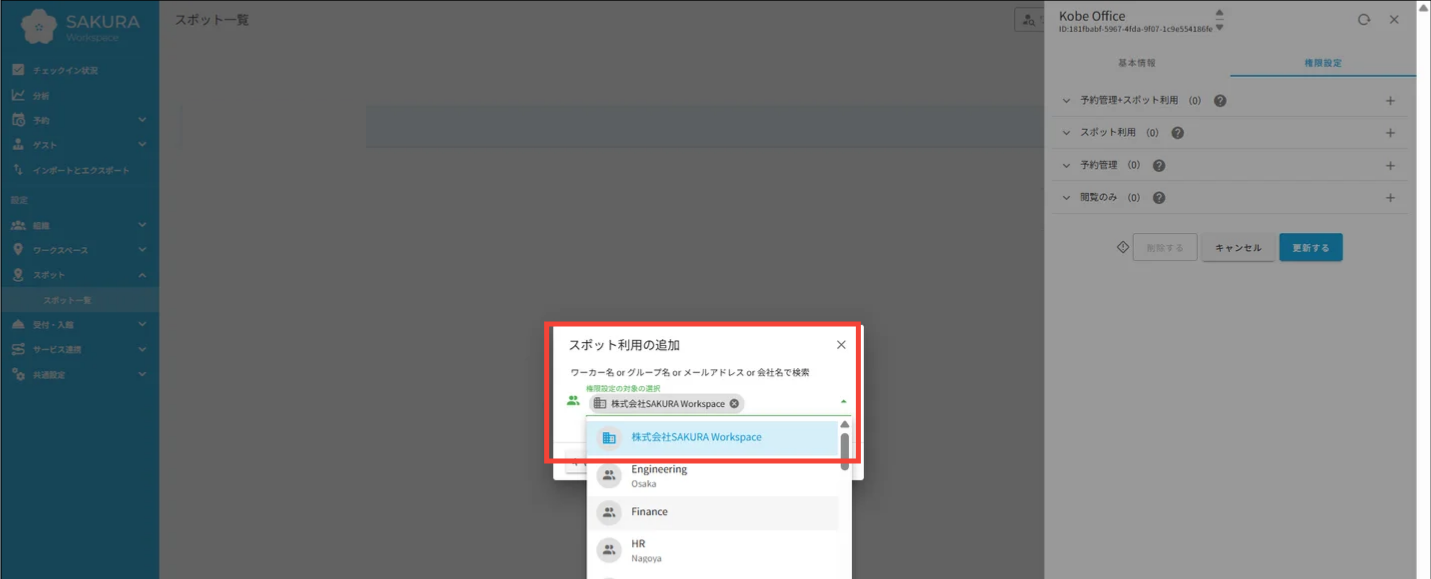Click the dropdown list scroll-up arrow
This screenshot has width=1431, height=579.
(845, 425)
